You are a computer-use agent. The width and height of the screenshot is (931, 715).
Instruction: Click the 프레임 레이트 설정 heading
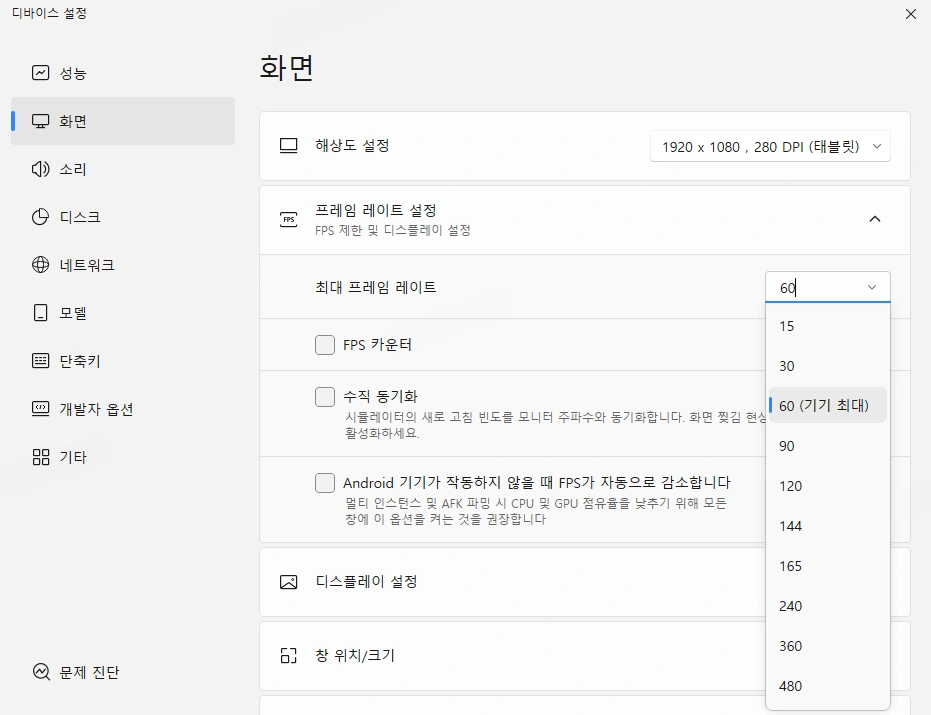click(376, 210)
